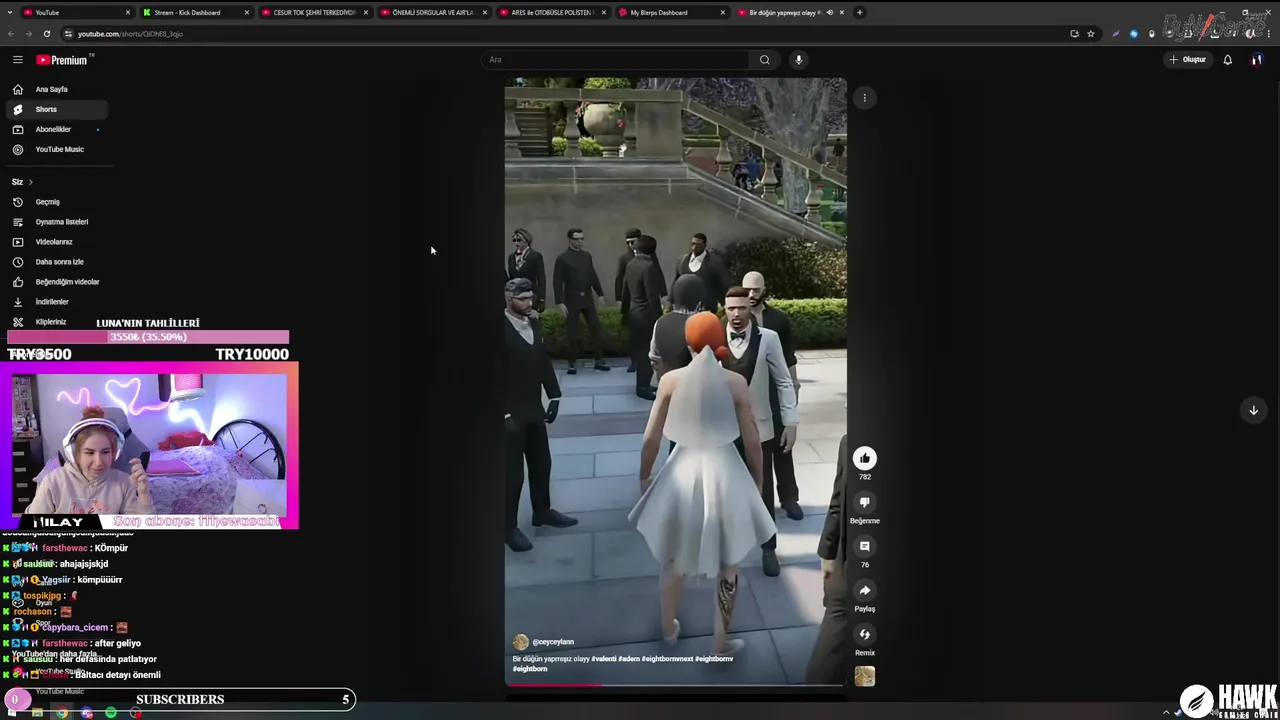Close the Bir düğün yapmışız olayy tab
The width and height of the screenshot is (1280, 720).
(x=842, y=13)
